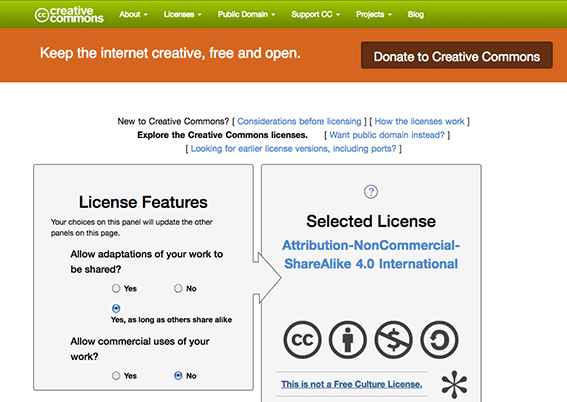Screen dimensions: 567x402
Task: Click This is not a Free Culture License link
Action: pyautogui.click(x=351, y=384)
